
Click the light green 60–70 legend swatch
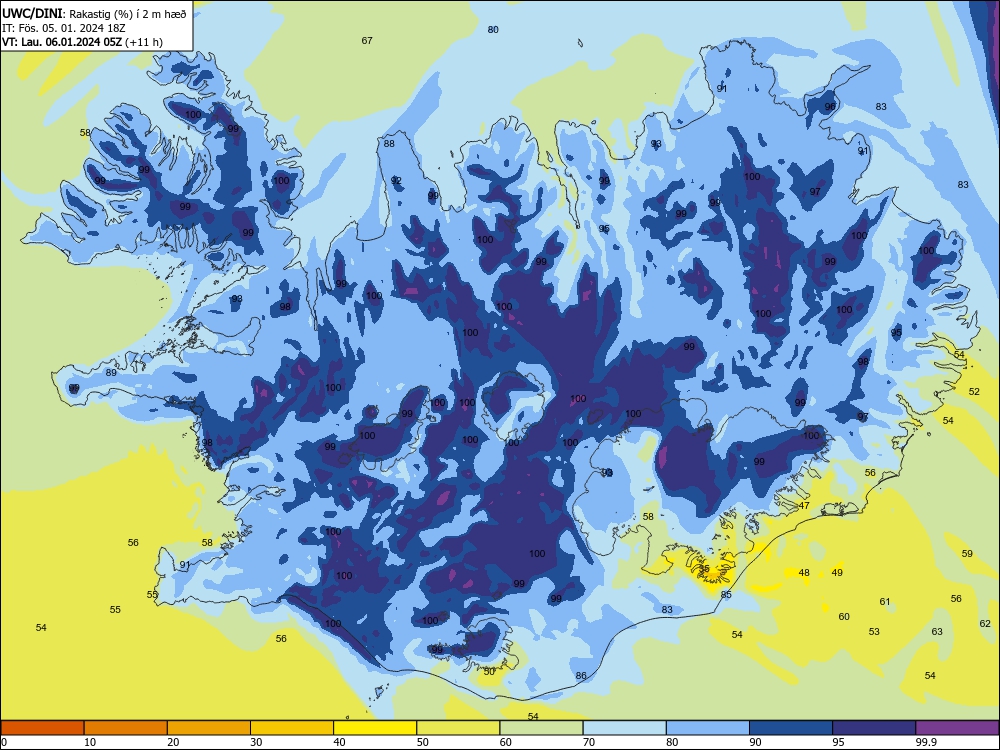(x=541, y=728)
